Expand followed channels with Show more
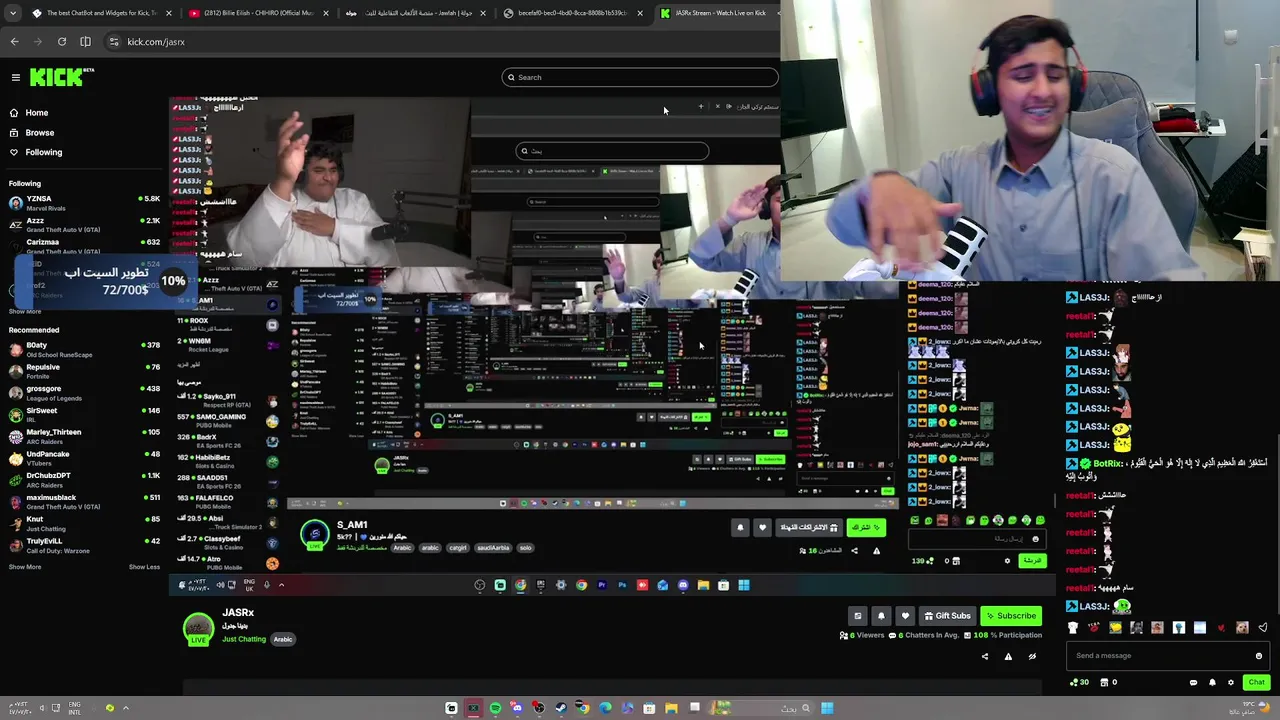The width and height of the screenshot is (1280, 720). pyautogui.click(x=25, y=311)
